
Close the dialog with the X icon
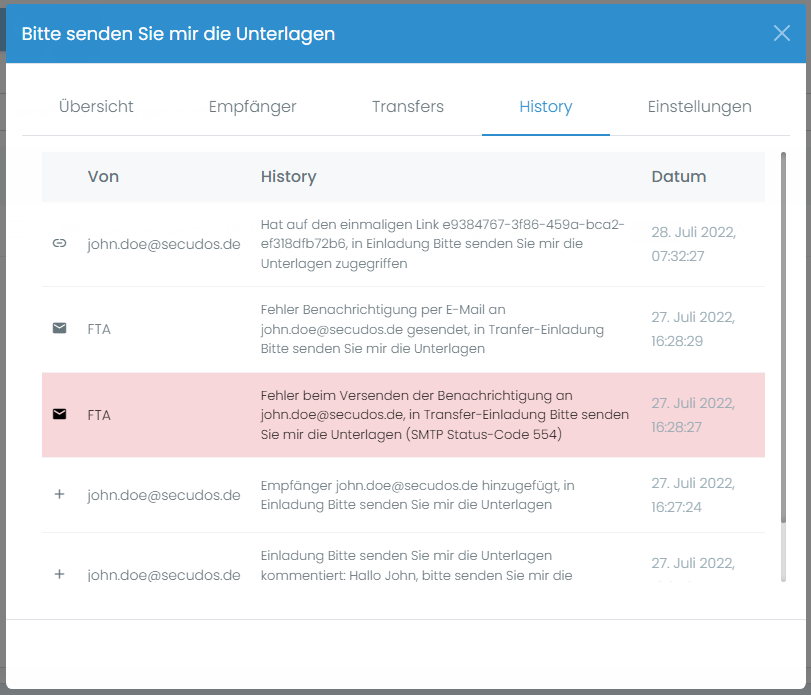point(782,33)
